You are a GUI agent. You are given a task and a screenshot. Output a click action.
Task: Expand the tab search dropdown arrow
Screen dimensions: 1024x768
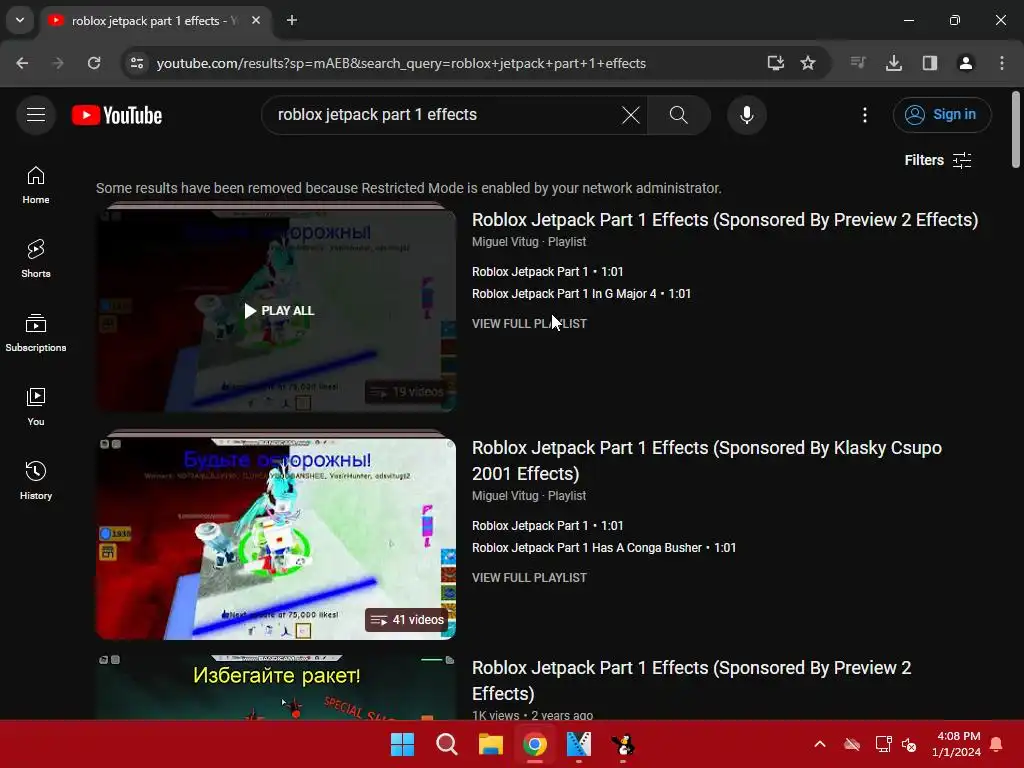20,20
